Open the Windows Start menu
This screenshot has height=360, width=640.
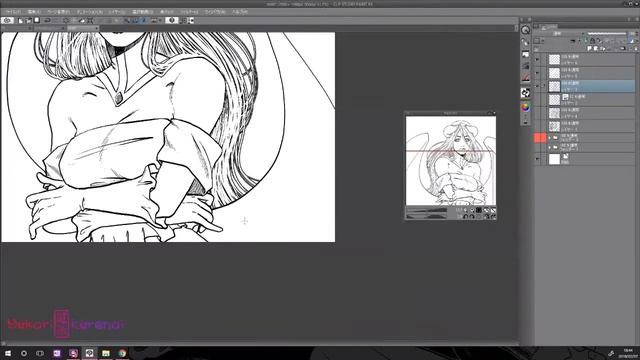point(8,353)
